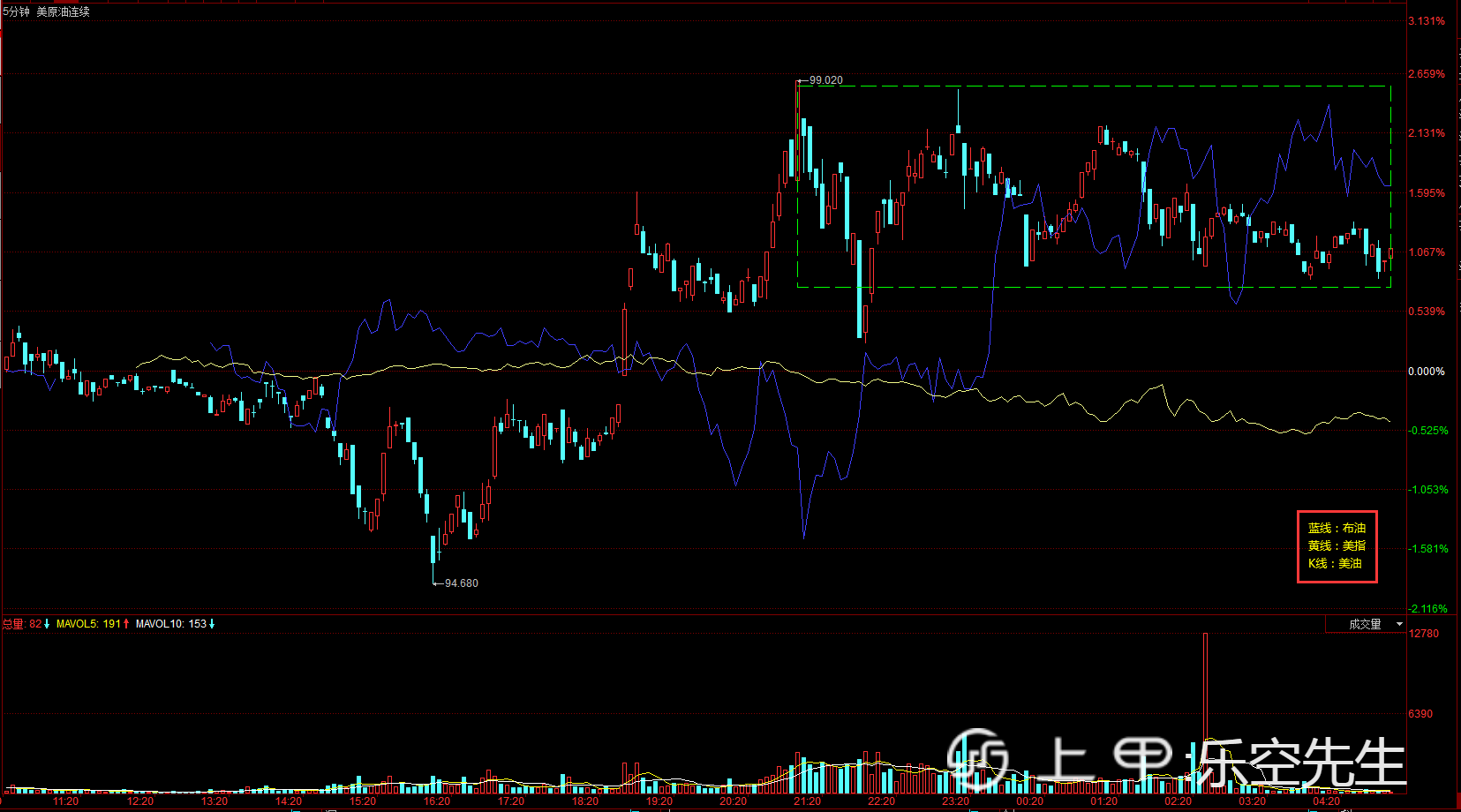This screenshot has height=812, width=1461.
Task: Click the 14:20 time axis label
Action: click(x=288, y=801)
